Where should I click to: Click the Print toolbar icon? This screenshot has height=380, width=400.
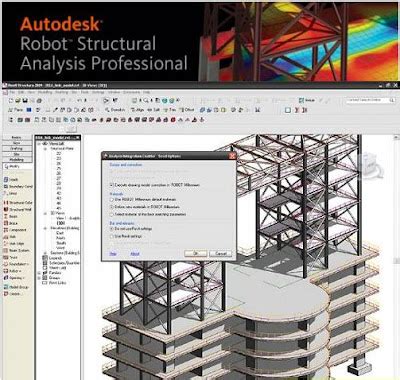[x=39, y=100]
